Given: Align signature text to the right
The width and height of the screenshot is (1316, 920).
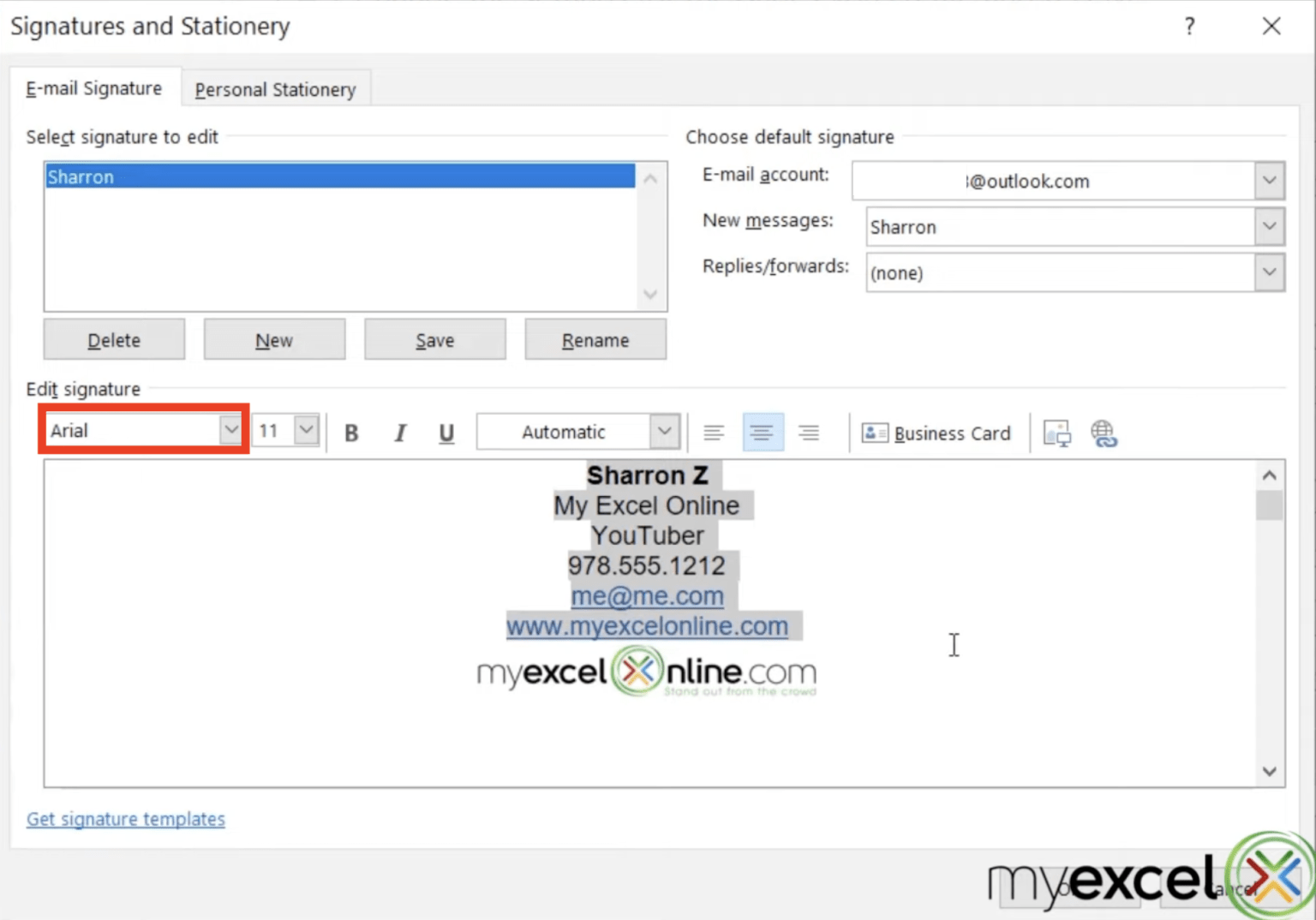Looking at the screenshot, I should coord(809,433).
